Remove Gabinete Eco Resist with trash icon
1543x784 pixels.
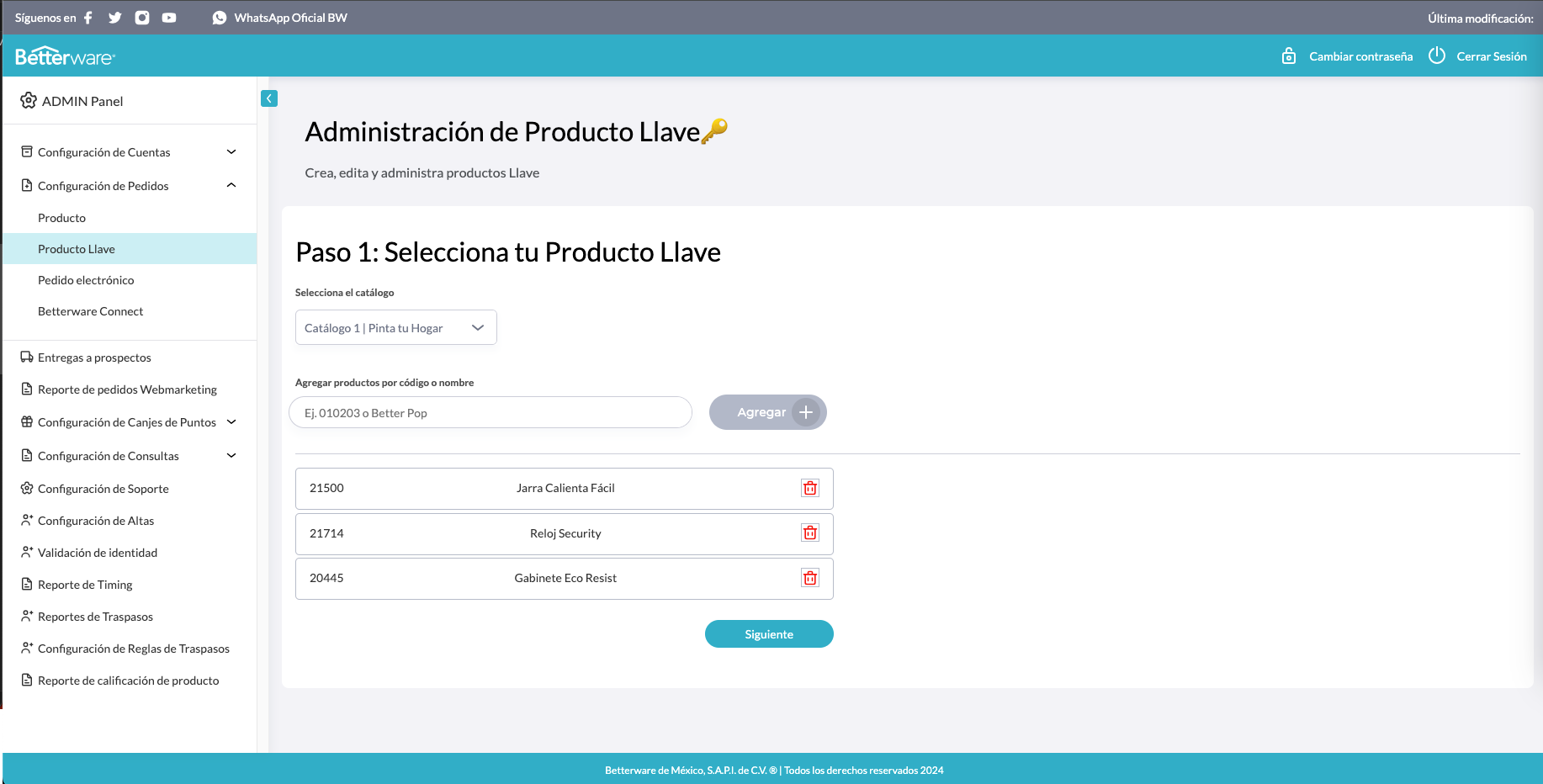[x=810, y=578]
